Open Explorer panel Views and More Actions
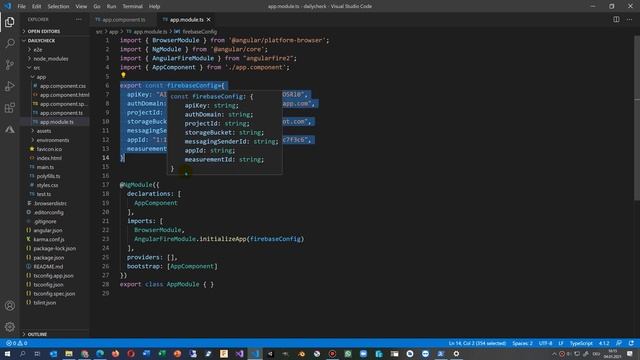 tap(78, 19)
